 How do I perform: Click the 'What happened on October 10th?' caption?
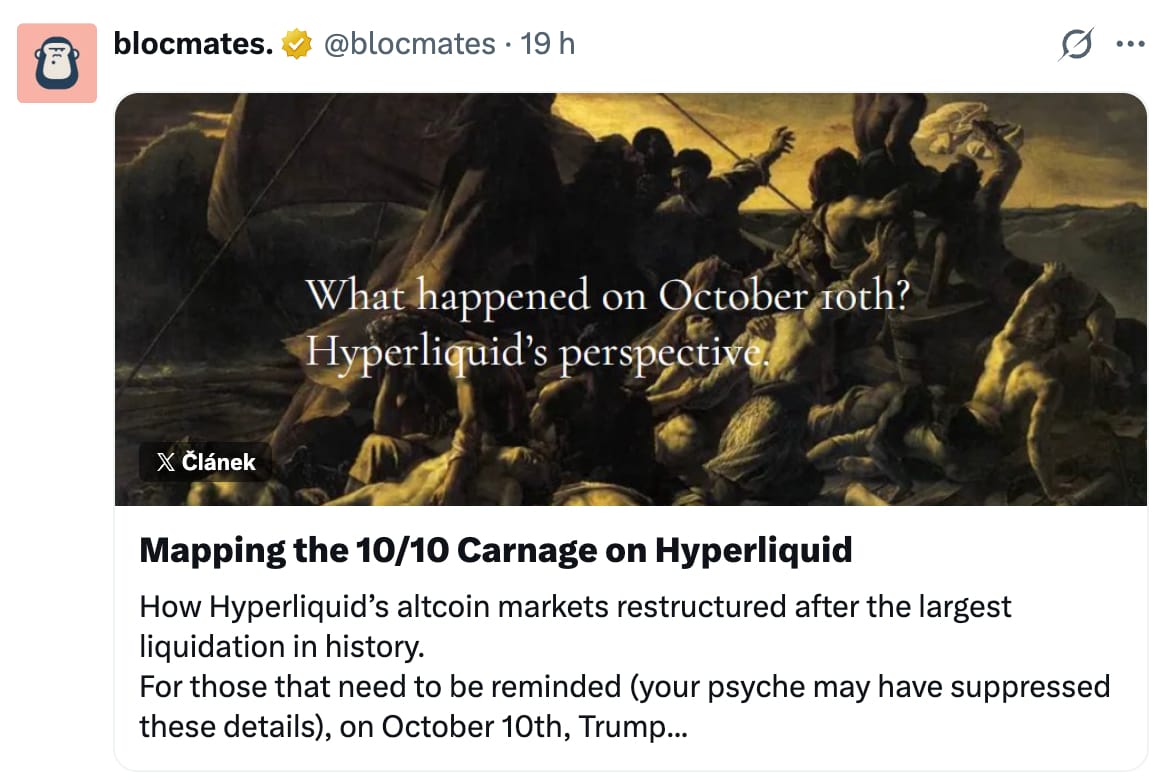[608, 294]
